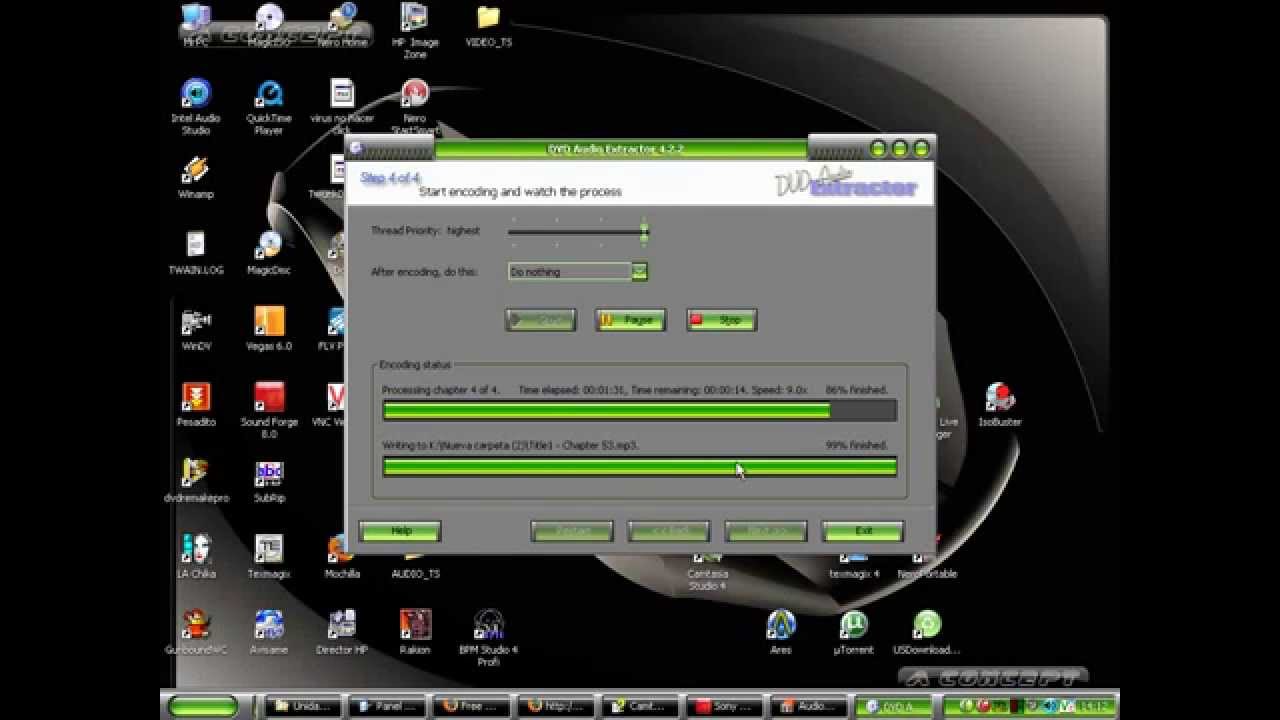This screenshot has height=720, width=1280.
Task: Switch to the Free... Firefox taskbar item
Action: tap(473, 706)
